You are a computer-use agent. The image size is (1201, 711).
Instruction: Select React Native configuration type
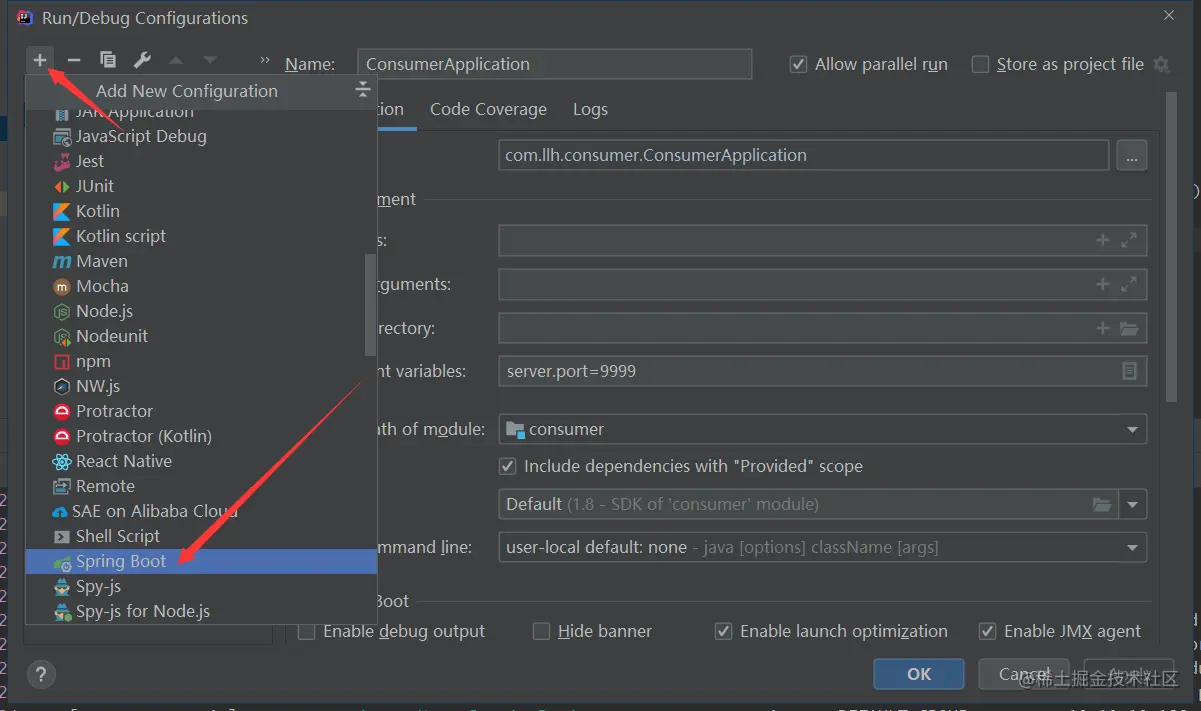[201, 461]
